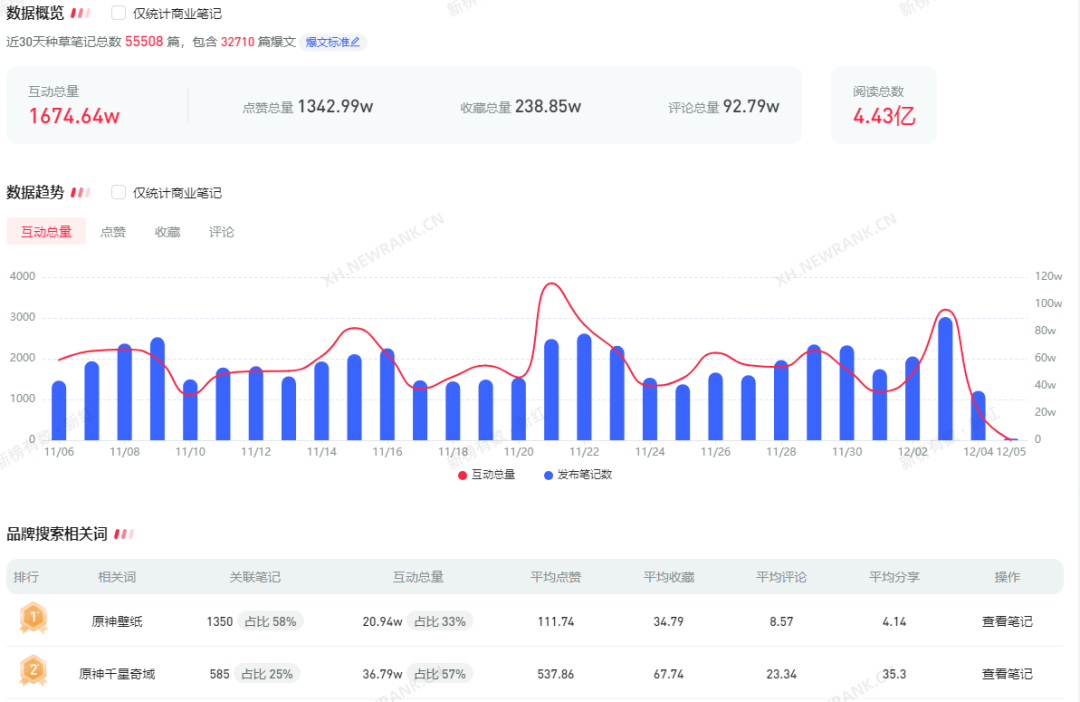Toggle 互动总量 red legend dot

coord(462,475)
